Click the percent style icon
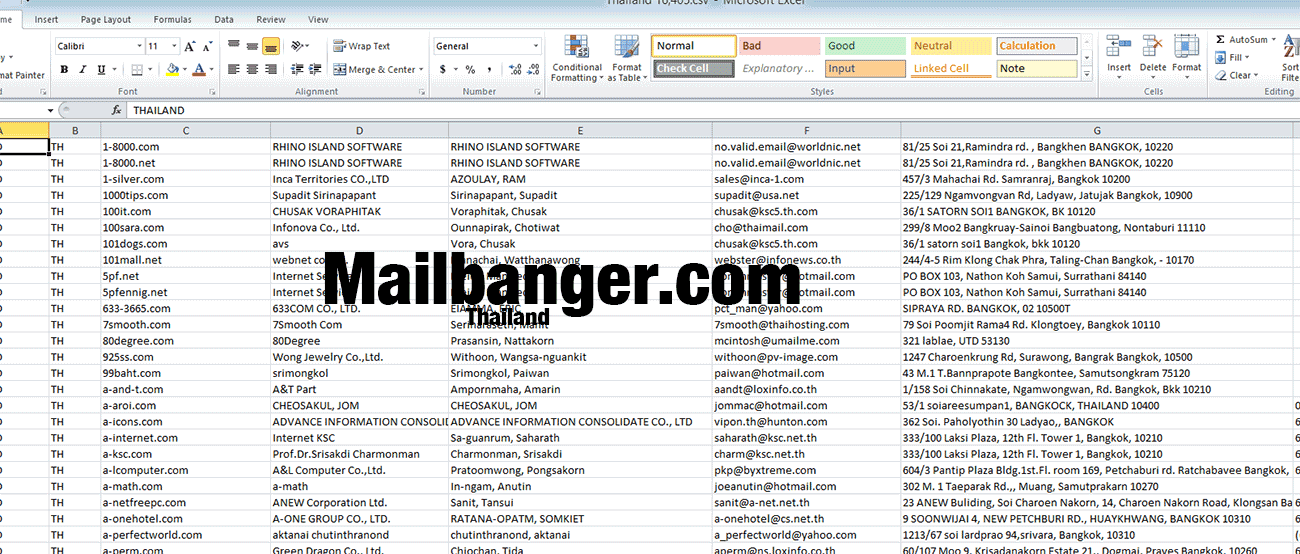 [470, 70]
